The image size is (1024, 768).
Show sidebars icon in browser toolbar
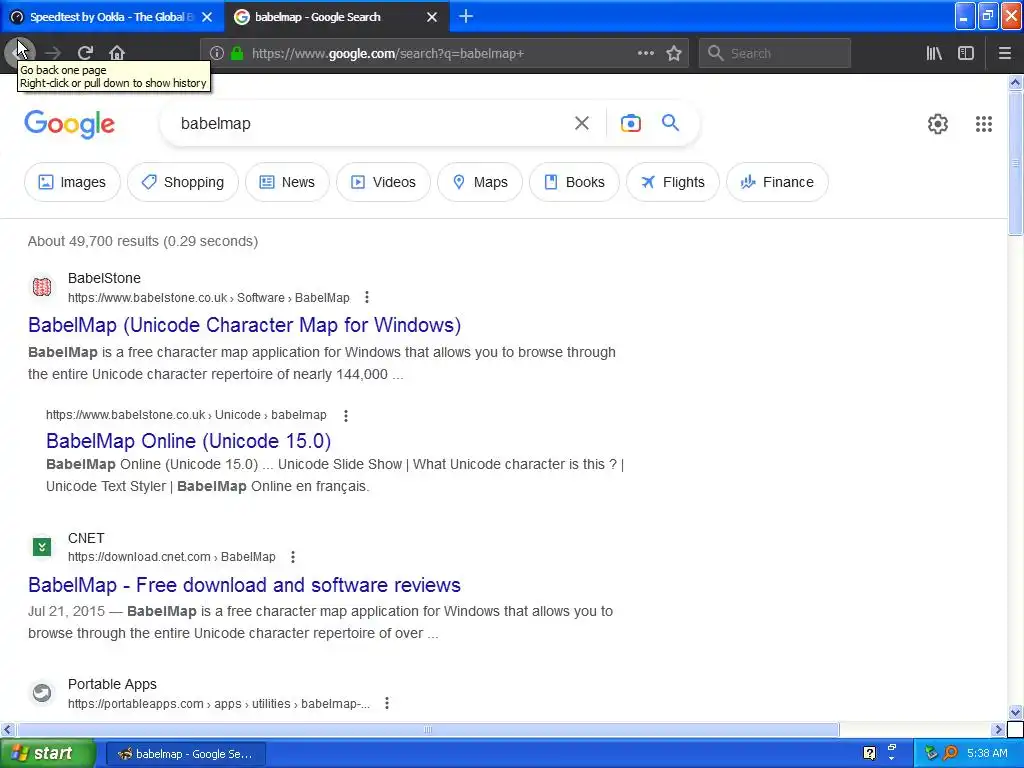coord(966,53)
